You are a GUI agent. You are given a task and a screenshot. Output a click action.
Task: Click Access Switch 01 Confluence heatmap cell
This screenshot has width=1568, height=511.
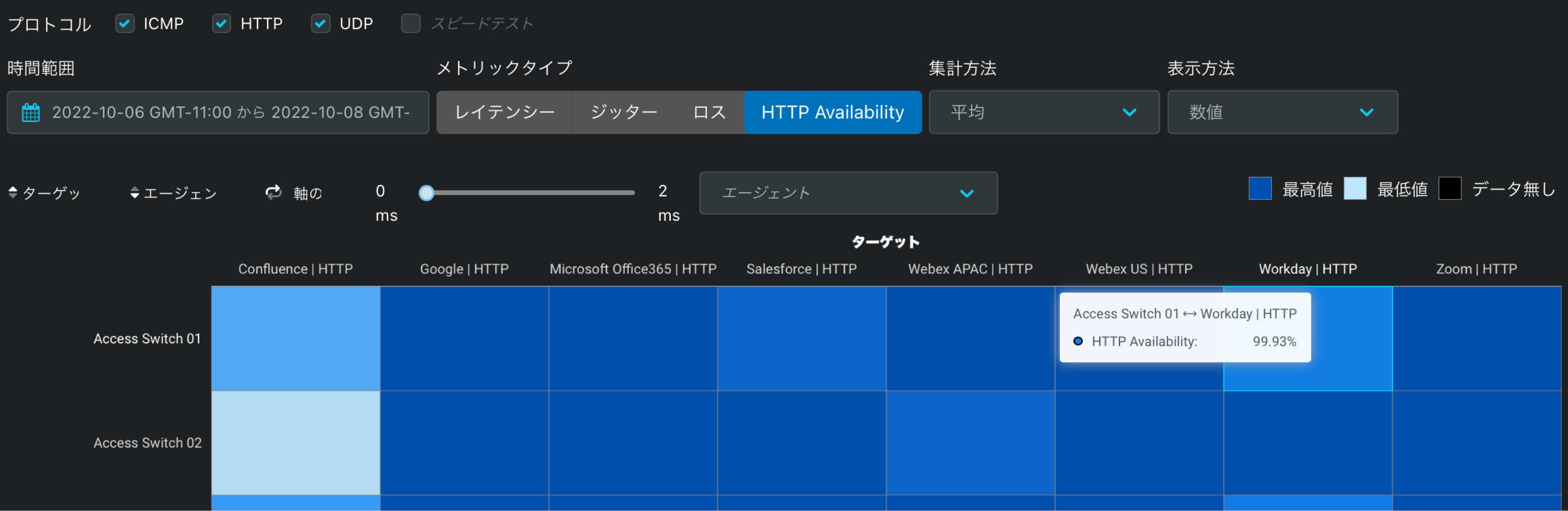pyautogui.click(x=296, y=339)
